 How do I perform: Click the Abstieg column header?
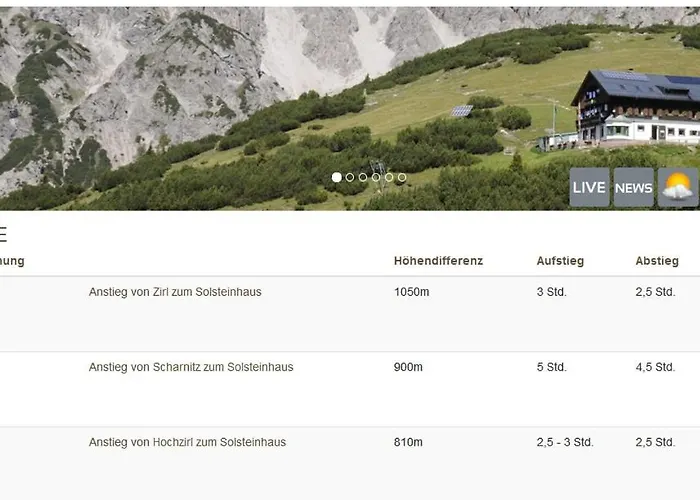pyautogui.click(x=657, y=261)
